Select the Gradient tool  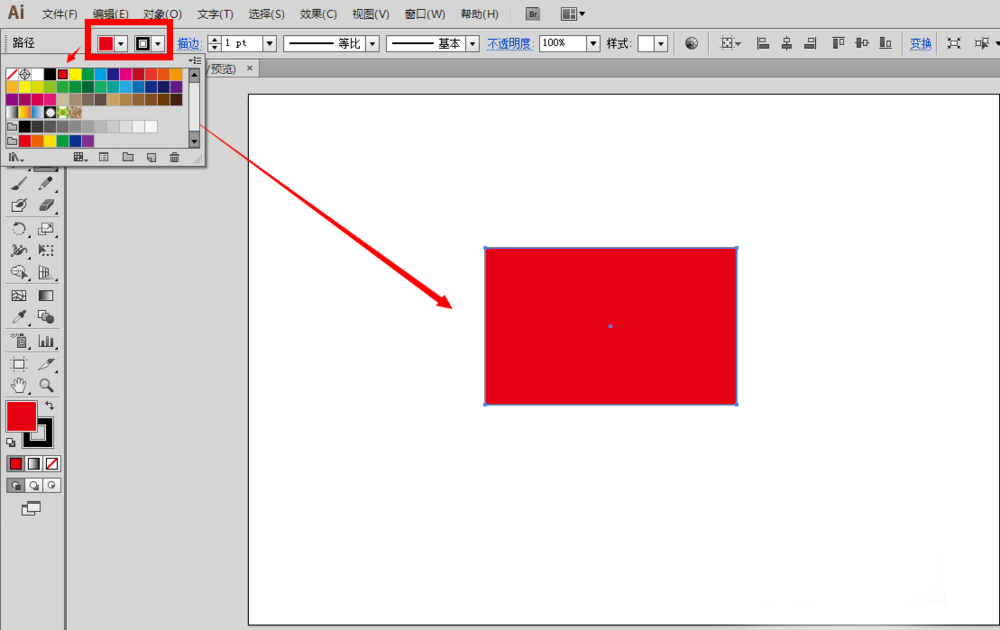tap(45, 296)
